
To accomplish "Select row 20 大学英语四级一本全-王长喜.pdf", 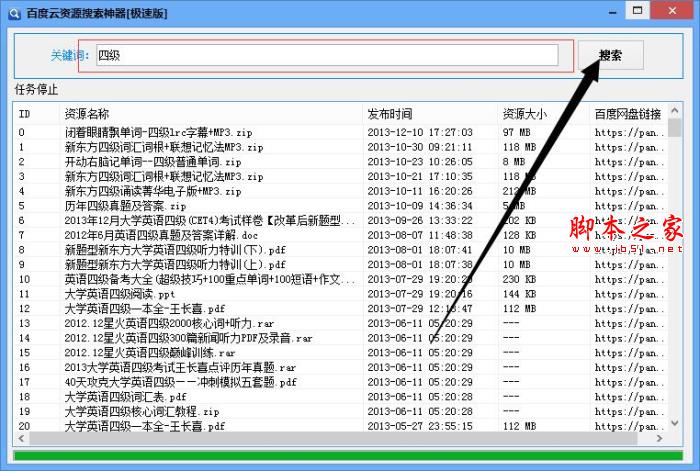I will click(341, 426).
